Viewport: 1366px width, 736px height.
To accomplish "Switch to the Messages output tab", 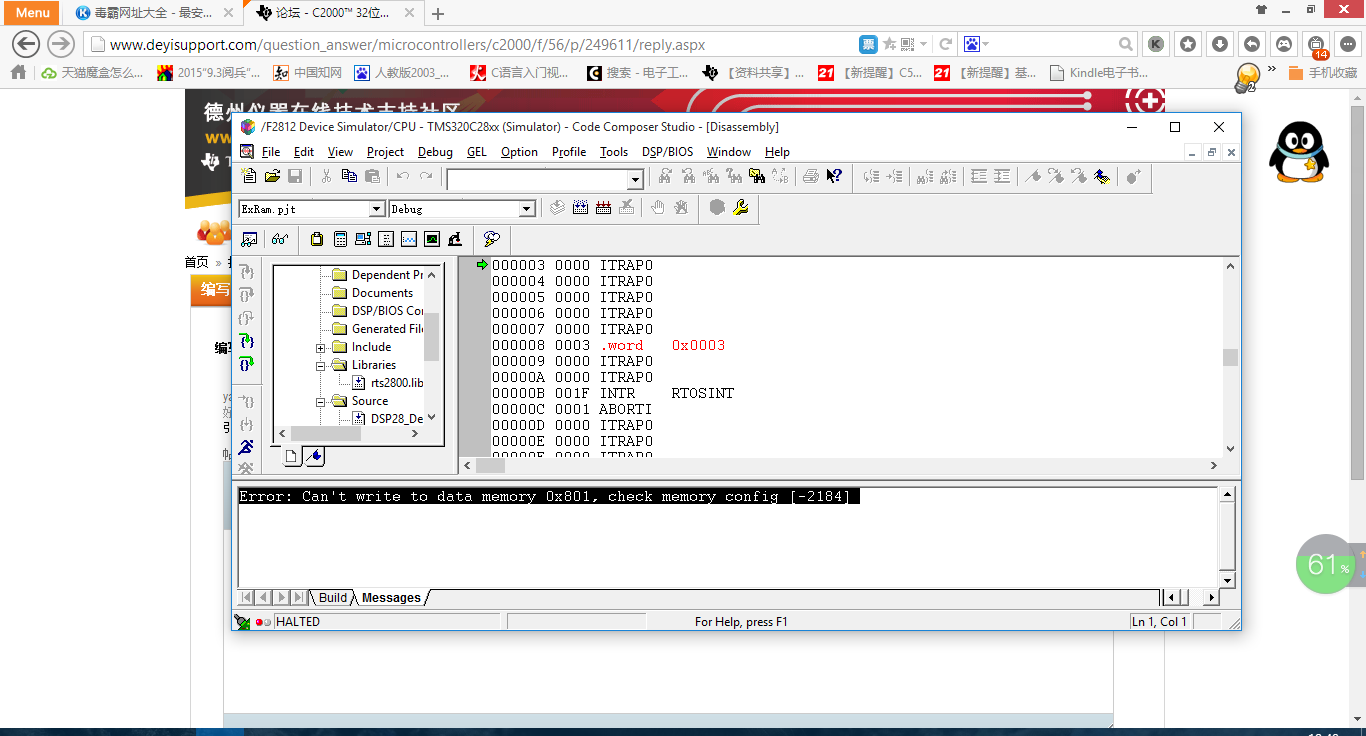I will coord(391,598).
